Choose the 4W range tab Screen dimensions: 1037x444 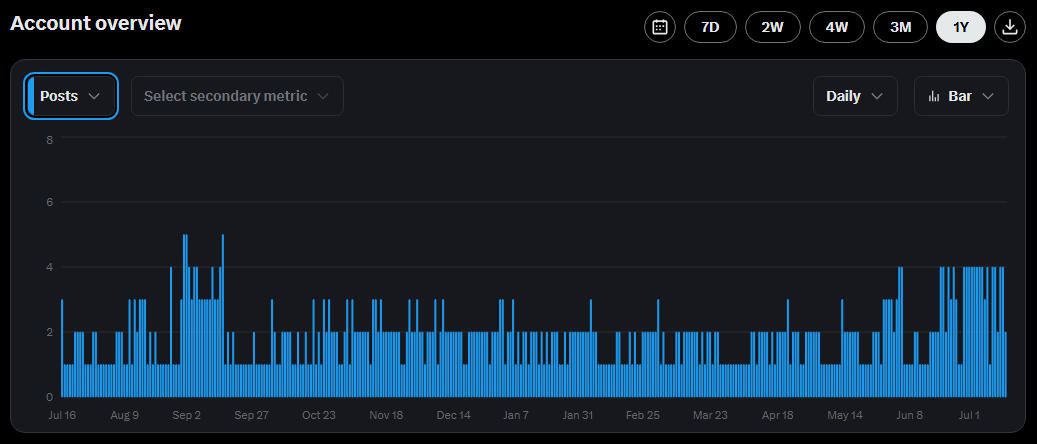[x=836, y=27]
